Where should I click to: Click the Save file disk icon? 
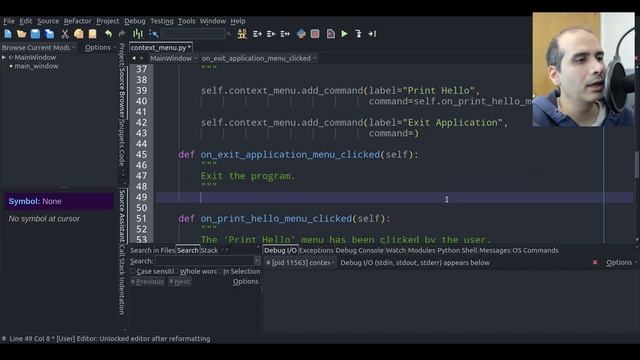(36, 34)
